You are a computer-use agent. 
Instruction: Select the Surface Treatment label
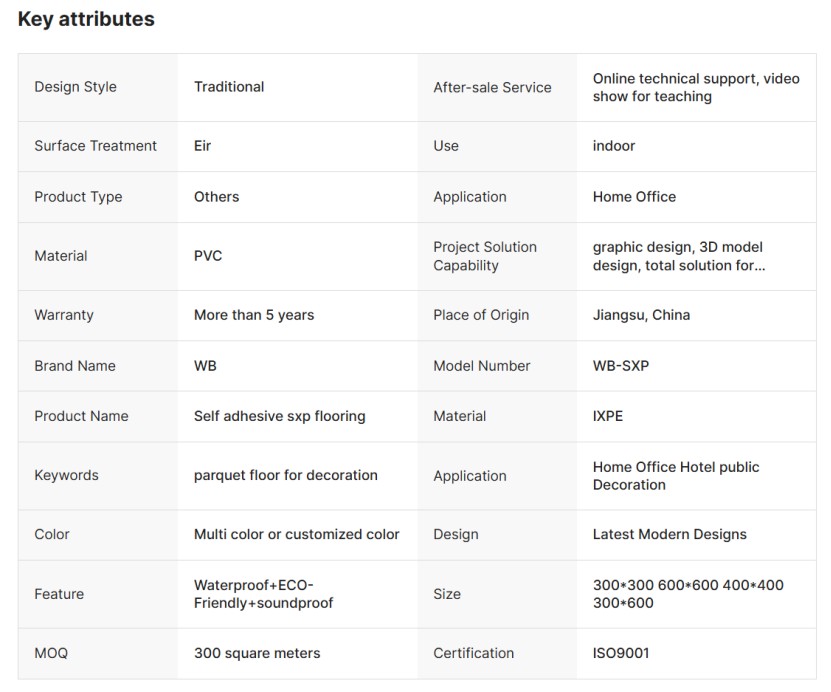[95, 146]
